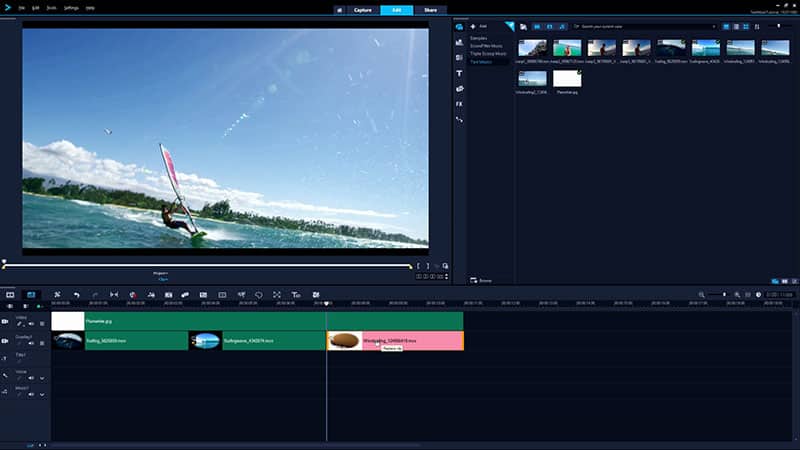Image resolution: width=800 pixels, height=450 pixels.
Task: Switch to the Share tab
Action: tap(430, 10)
